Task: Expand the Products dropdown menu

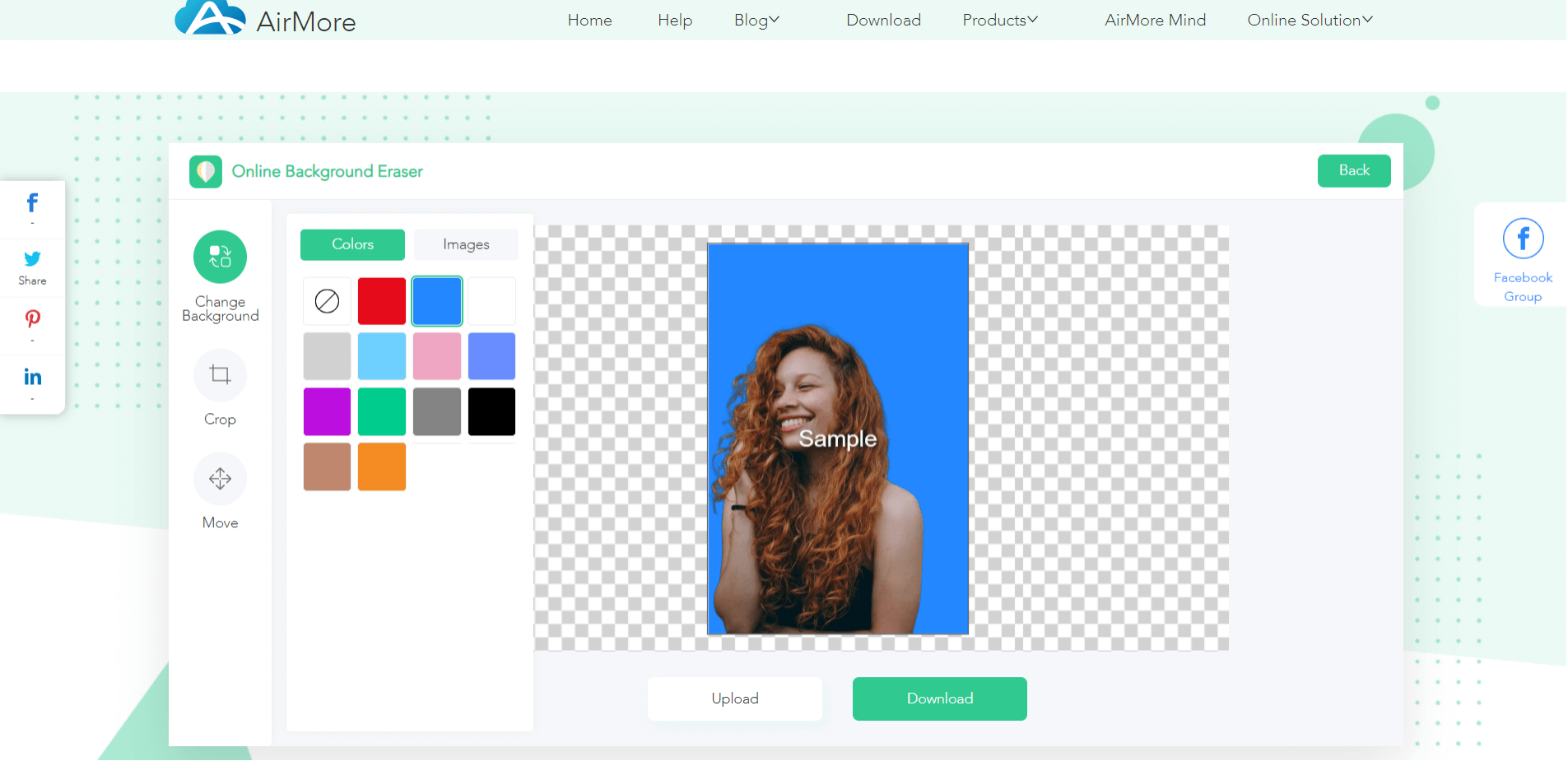Action: (1000, 20)
